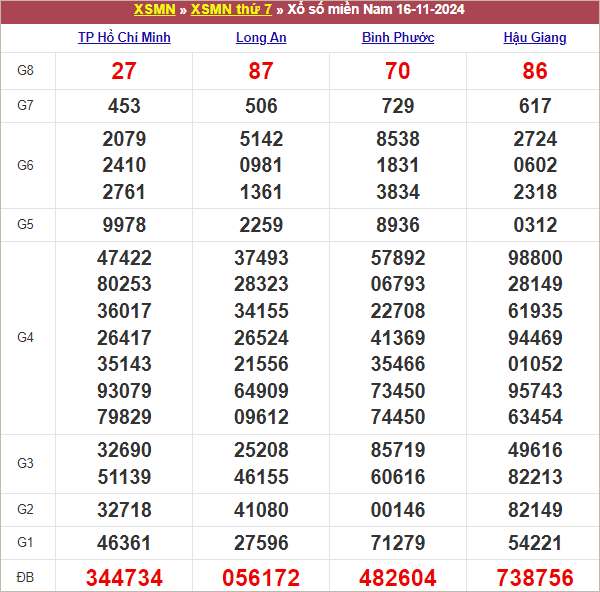Open the XSMN thứ 7 link
This screenshot has height=592, width=600.
[x=231, y=9]
